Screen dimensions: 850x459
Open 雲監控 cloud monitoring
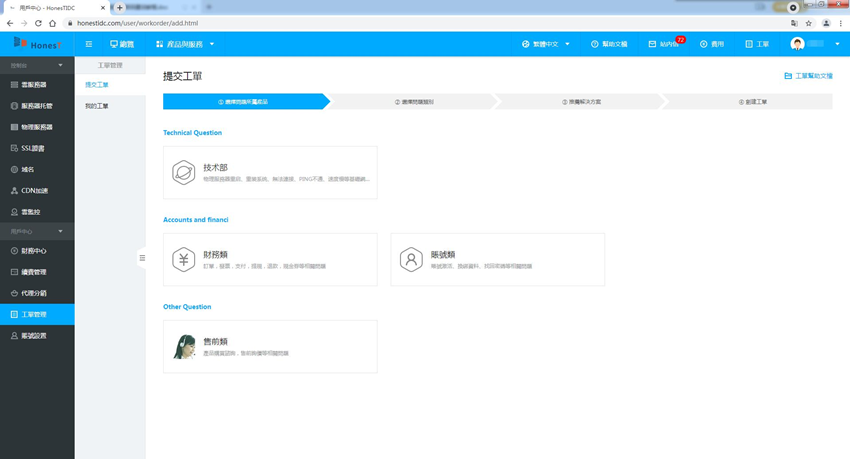[37, 211]
